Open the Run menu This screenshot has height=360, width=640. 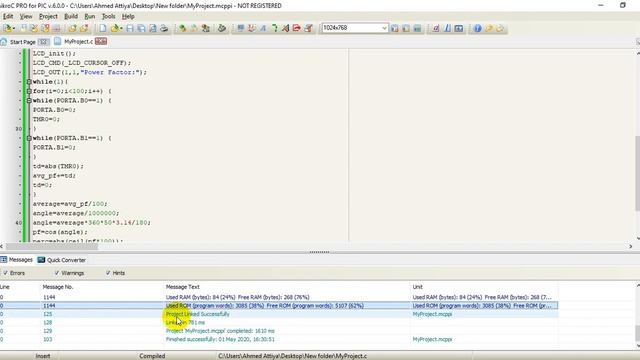(x=90, y=16)
